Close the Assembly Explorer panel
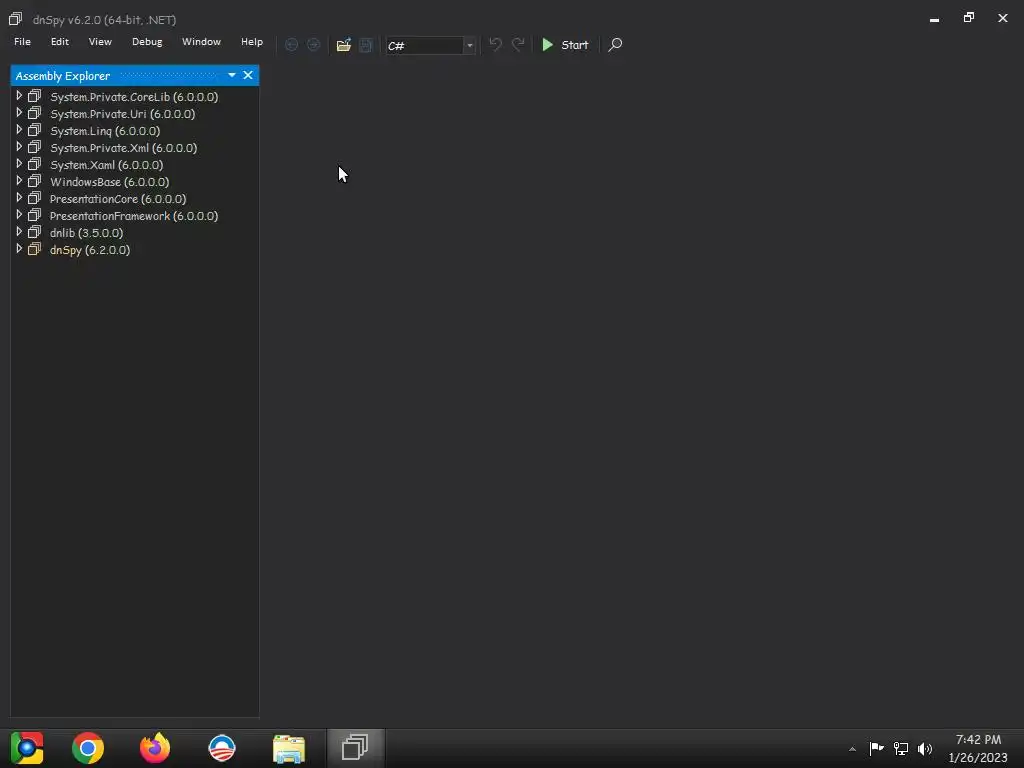The image size is (1024, 768). point(248,75)
